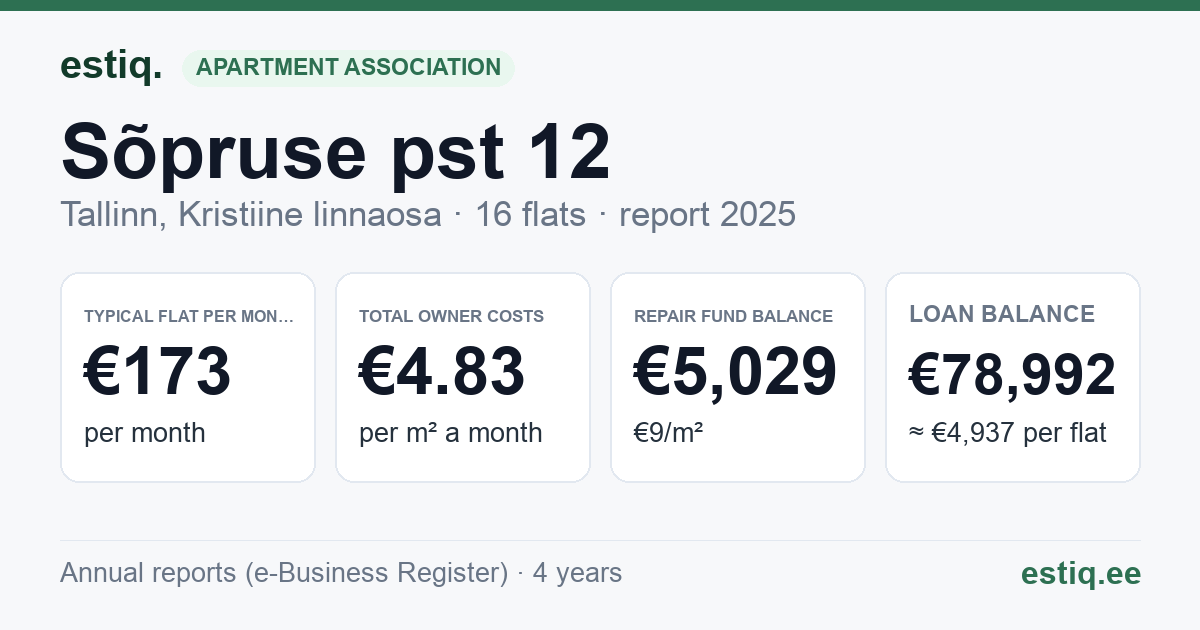
Task: Click the estiq. logo
Action: [x=111, y=66]
